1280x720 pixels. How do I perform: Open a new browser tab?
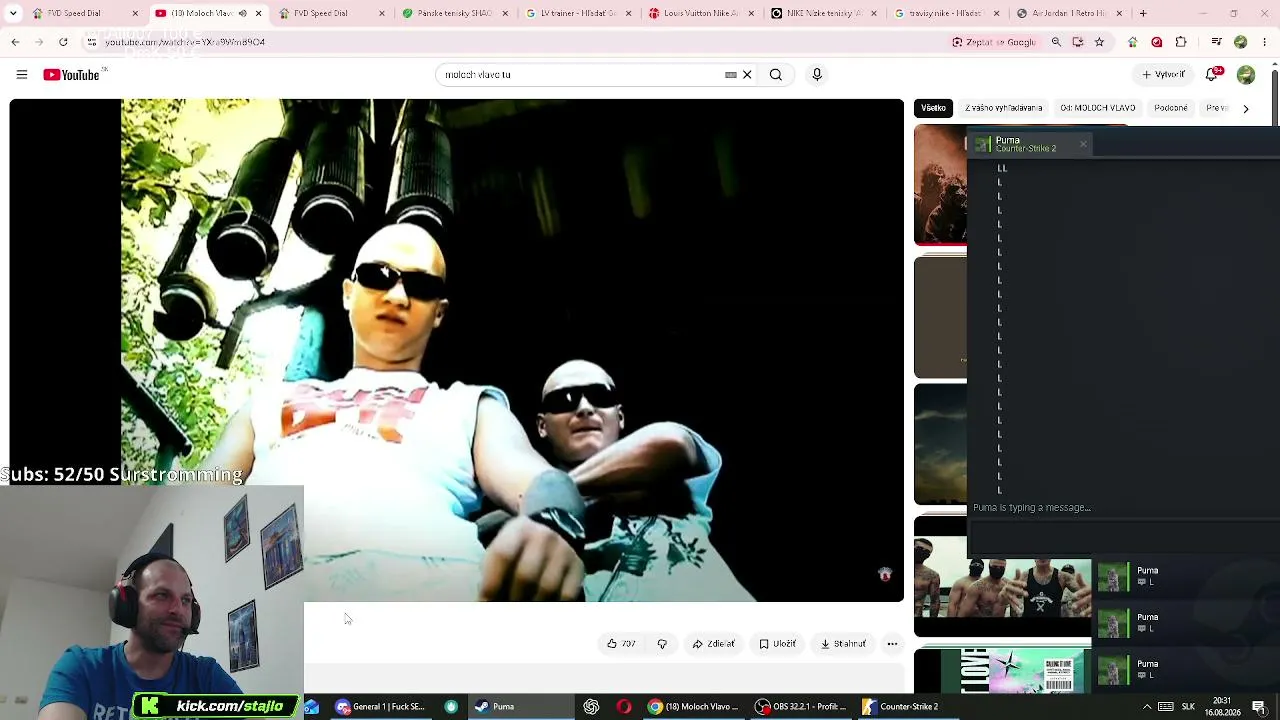point(1143,14)
